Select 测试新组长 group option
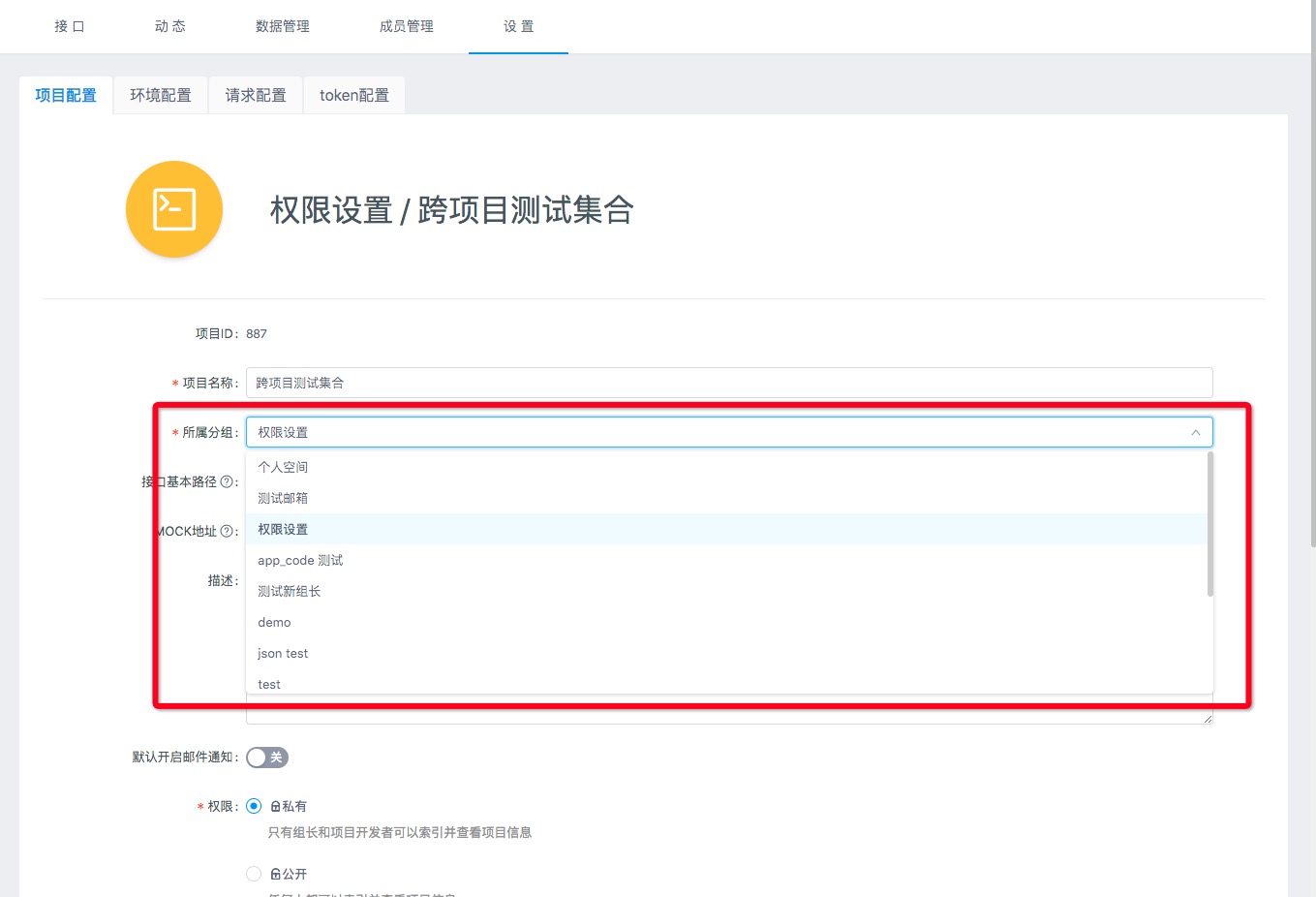This screenshot has width=1316, height=897. click(x=289, y=591)
